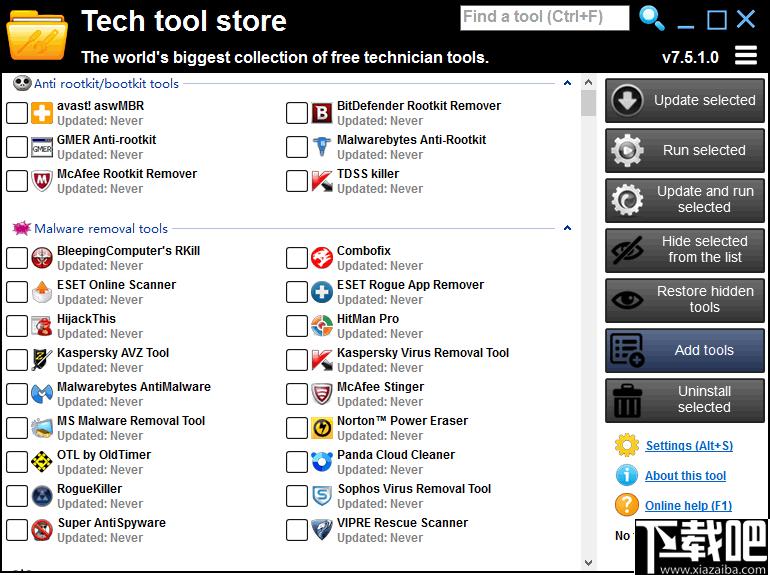Click the OTL by OldTimer icon
The width and height of the screenshot is (770, 575).
[42, 462]
